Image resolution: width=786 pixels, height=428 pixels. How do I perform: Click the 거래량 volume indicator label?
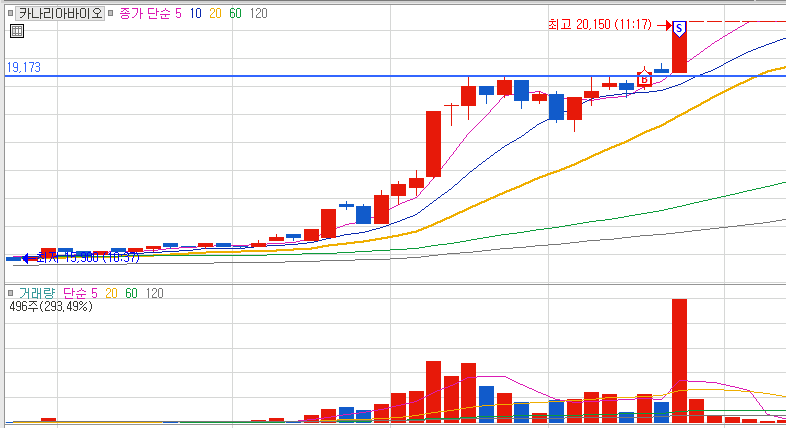[x=37, y=293]
